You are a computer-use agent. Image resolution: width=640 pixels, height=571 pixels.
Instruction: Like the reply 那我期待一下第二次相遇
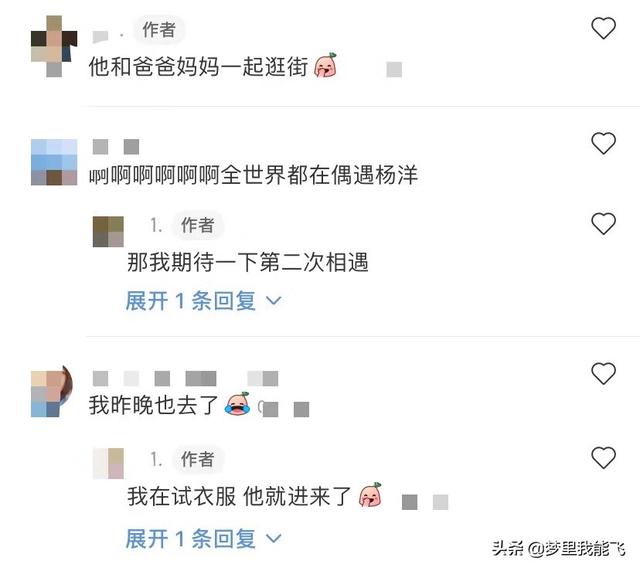coord(603,224)
